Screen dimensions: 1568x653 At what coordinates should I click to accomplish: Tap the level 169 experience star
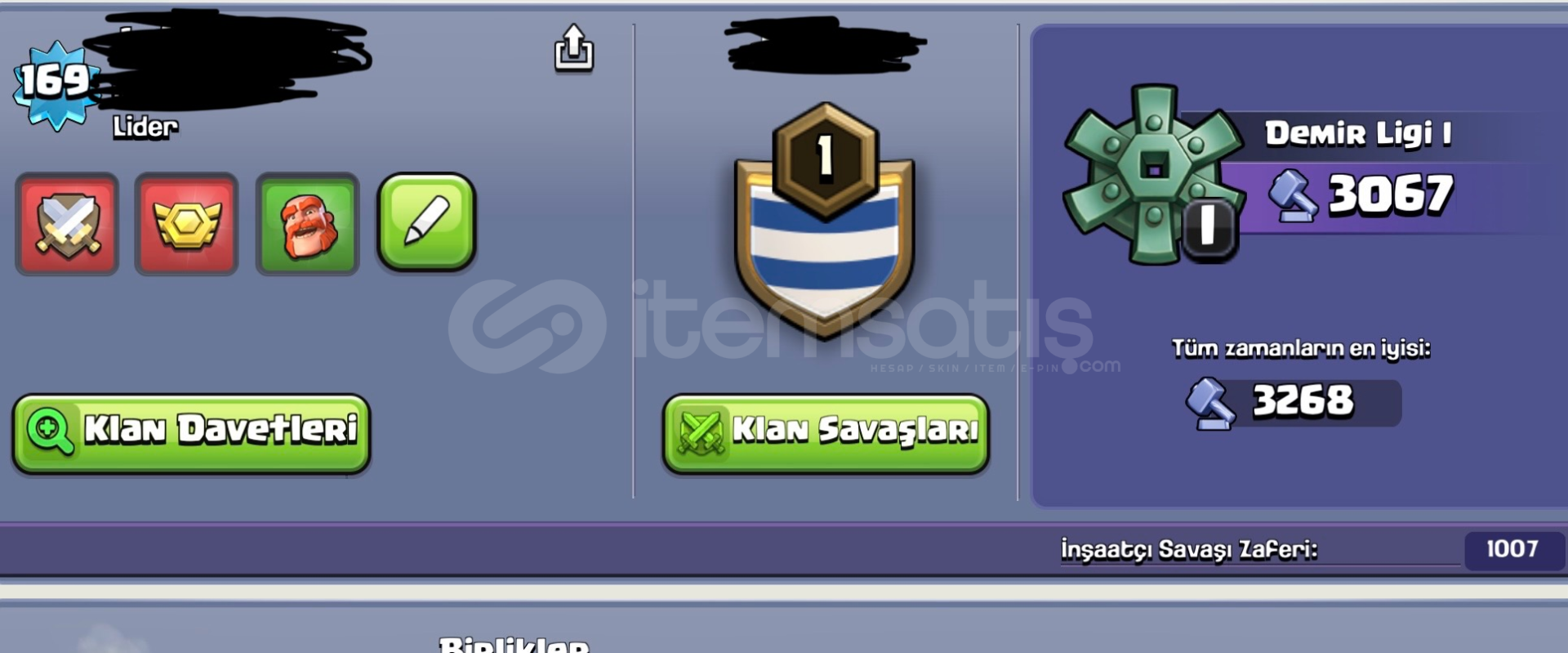tap(56, 83)
